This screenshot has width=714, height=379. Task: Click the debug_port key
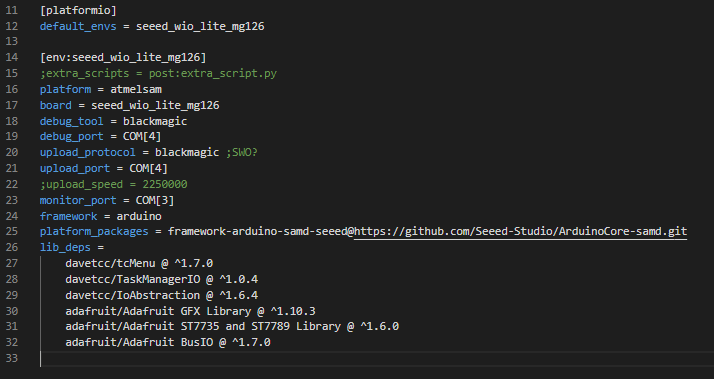click(x=71, y=137)
